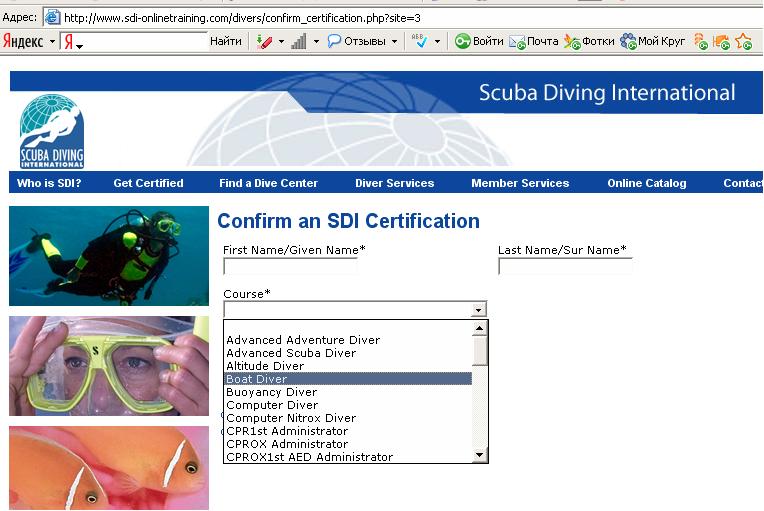Click the orange RSS feeds toolbar icon
764x511 pixels.
pos(700,42)
